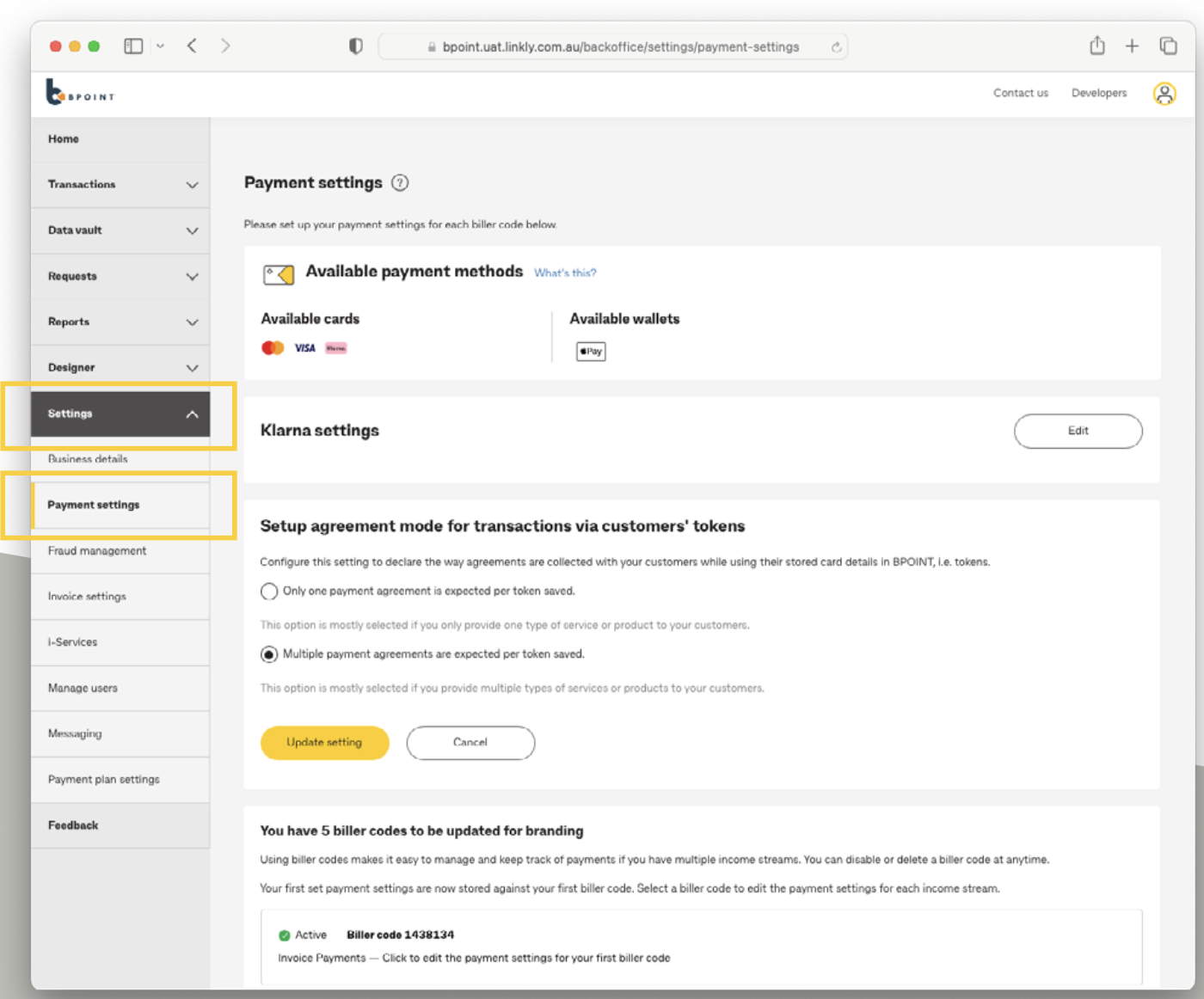Click the Payment settings help question mark
The image size is (1204, 999).
(399, 183)
